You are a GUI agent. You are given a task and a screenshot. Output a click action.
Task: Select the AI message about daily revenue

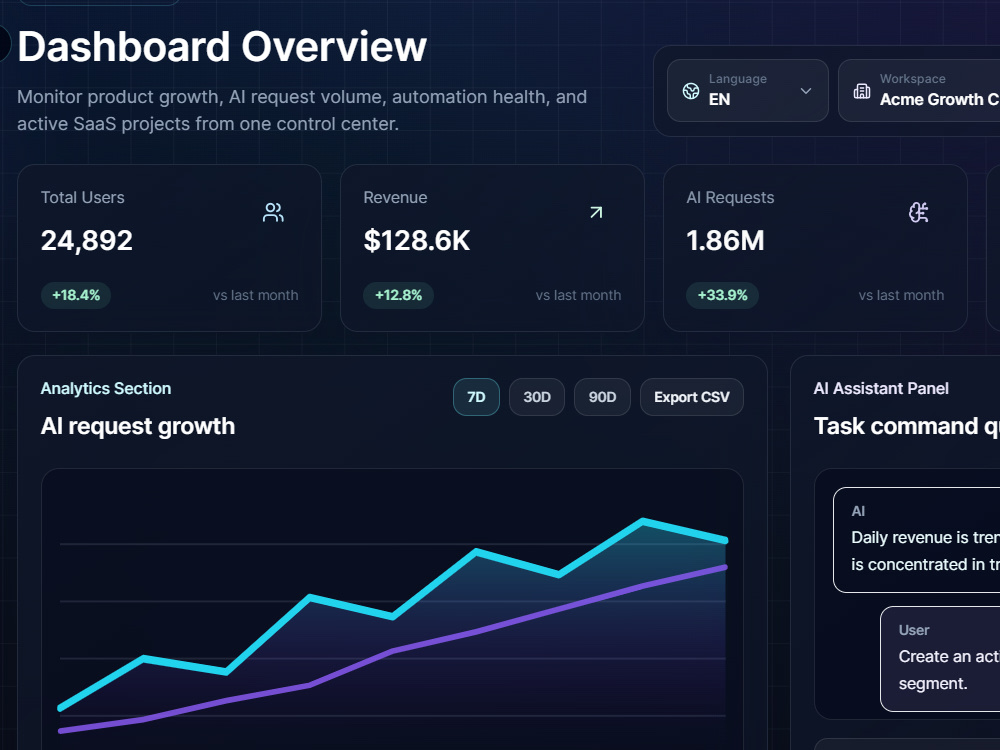tap(916, 540)
